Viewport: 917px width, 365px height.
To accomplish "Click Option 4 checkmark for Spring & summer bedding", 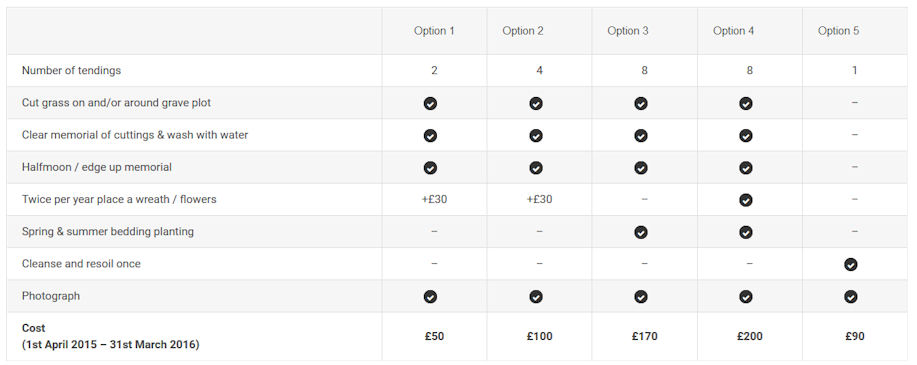I will tap(746, 232).
